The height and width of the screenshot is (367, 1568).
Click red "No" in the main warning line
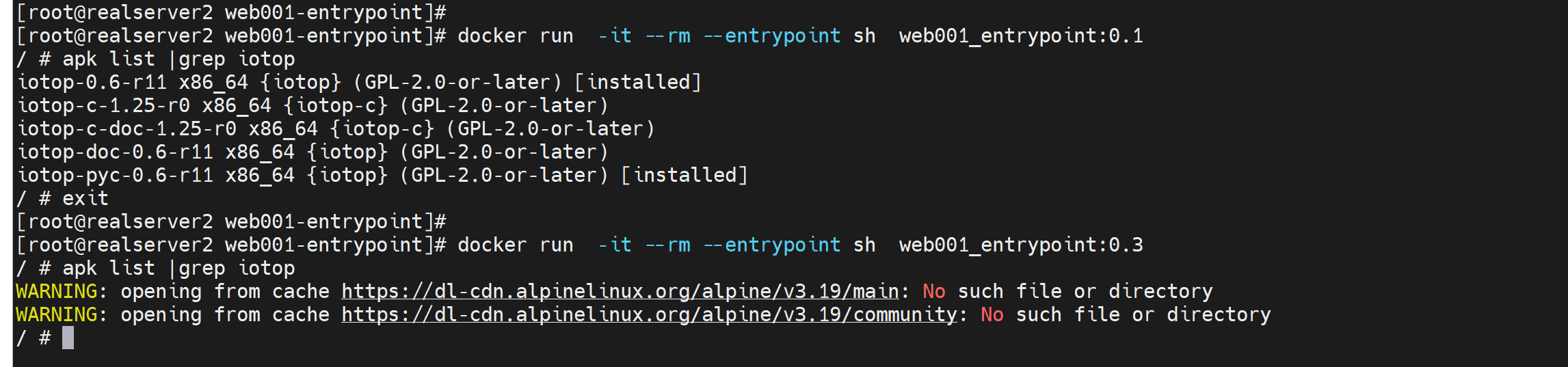[x=933, y=292]
